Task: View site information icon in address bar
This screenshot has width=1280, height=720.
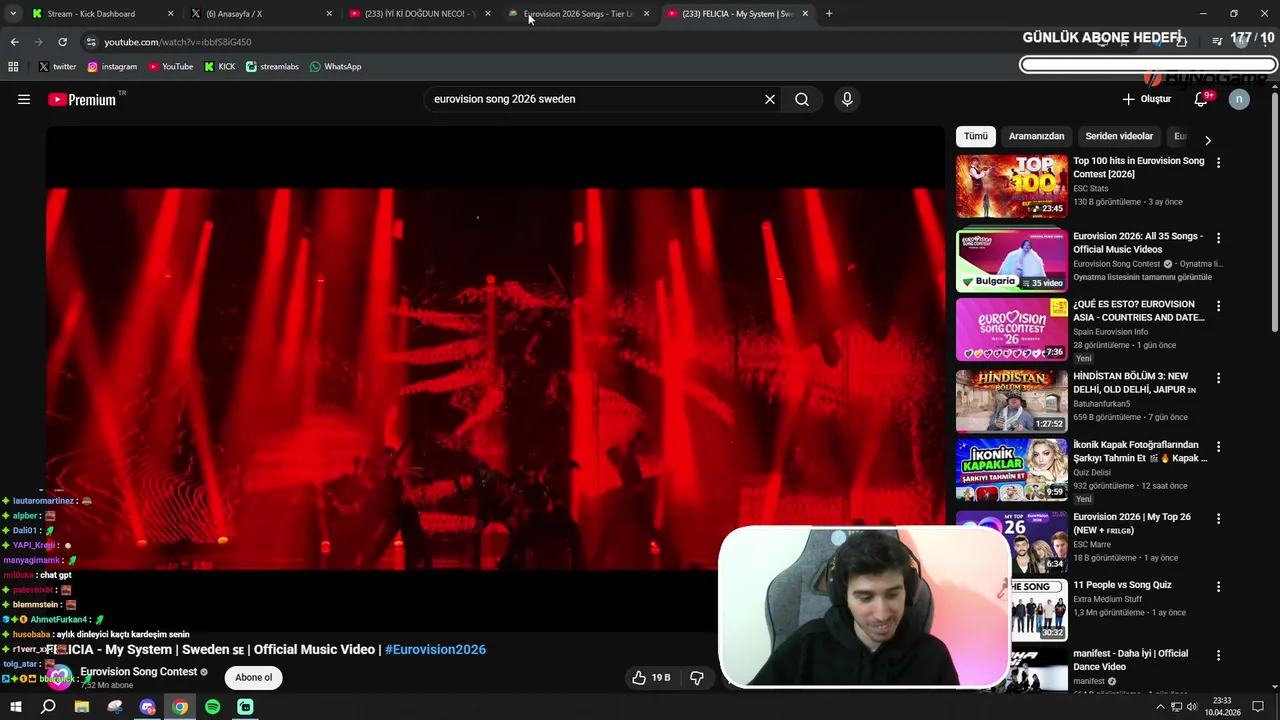Action: 91,42
